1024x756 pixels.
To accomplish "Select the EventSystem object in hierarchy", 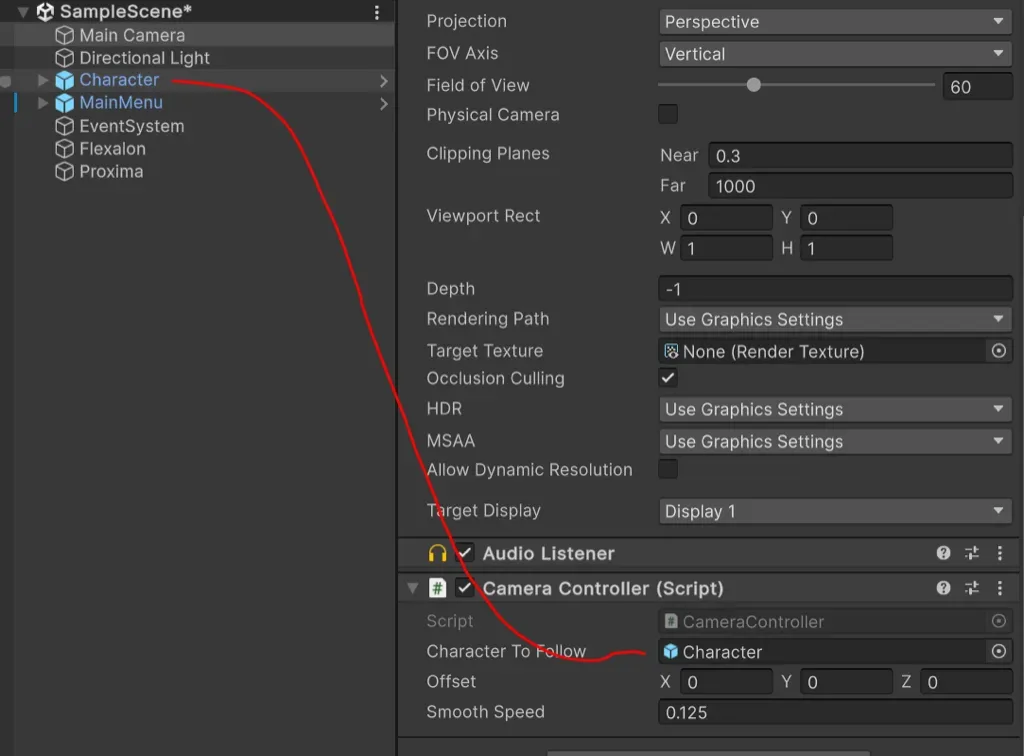I will tap(131, 126).
